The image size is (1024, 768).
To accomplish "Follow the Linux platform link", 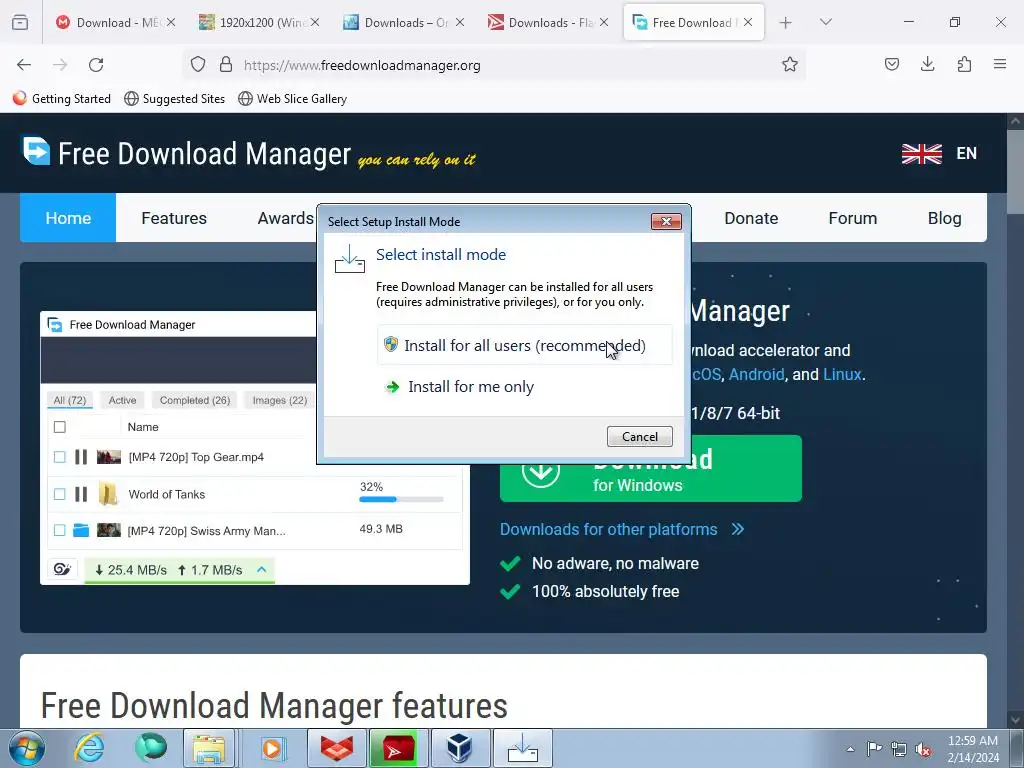I will point(842,374).
